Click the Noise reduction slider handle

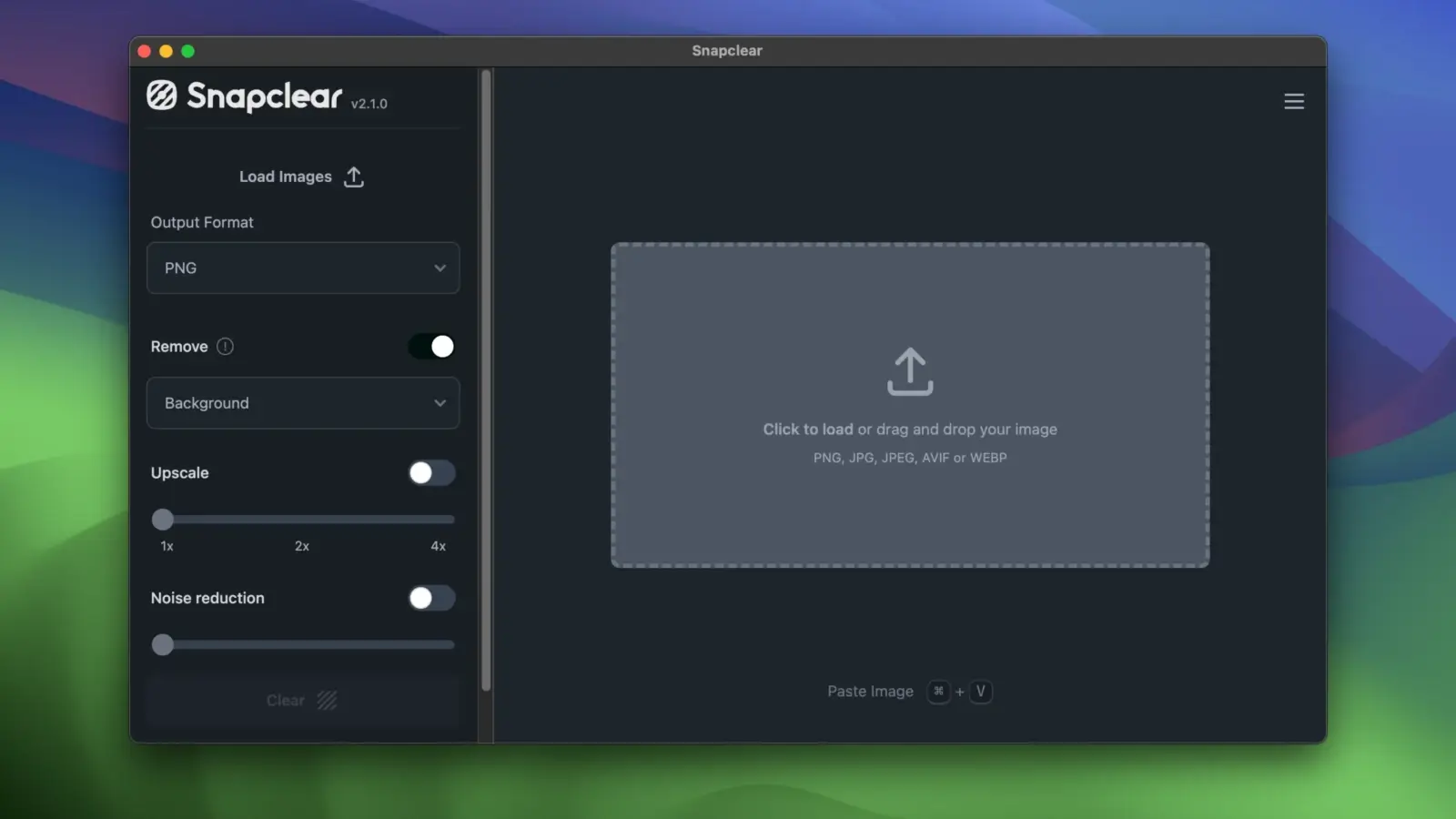pos(163,644)
